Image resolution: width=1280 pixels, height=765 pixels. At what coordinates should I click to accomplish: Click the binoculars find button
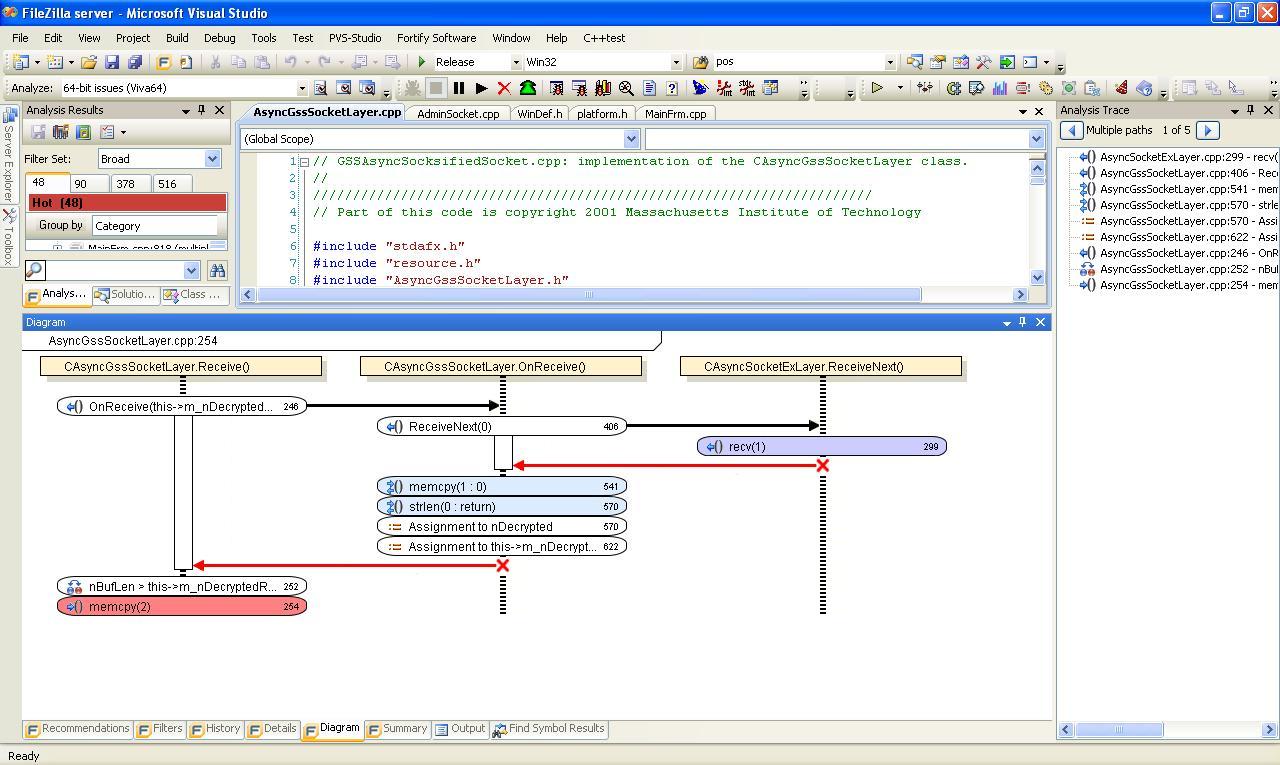[x=217, y=270]
